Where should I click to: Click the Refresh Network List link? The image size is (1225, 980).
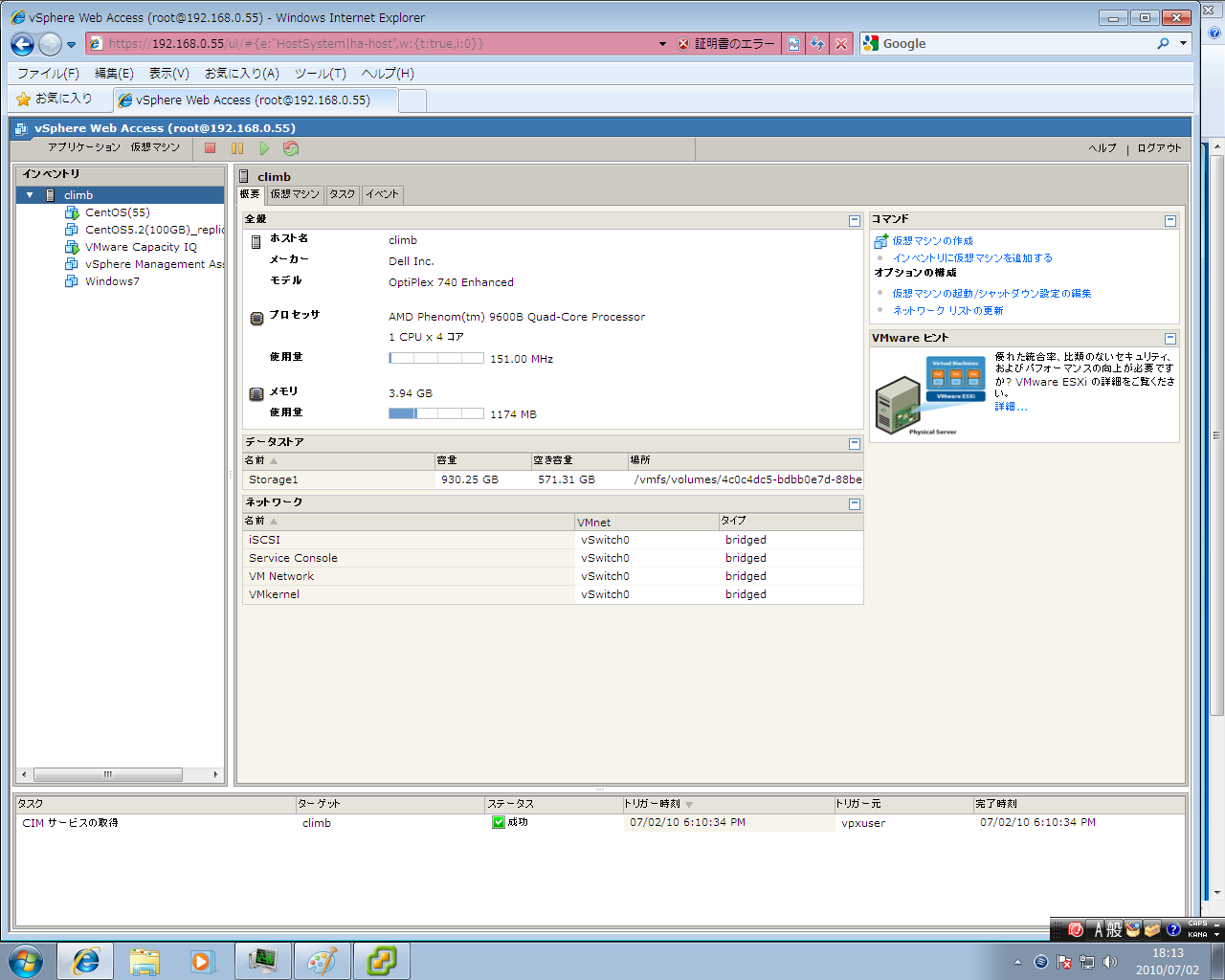947,311
